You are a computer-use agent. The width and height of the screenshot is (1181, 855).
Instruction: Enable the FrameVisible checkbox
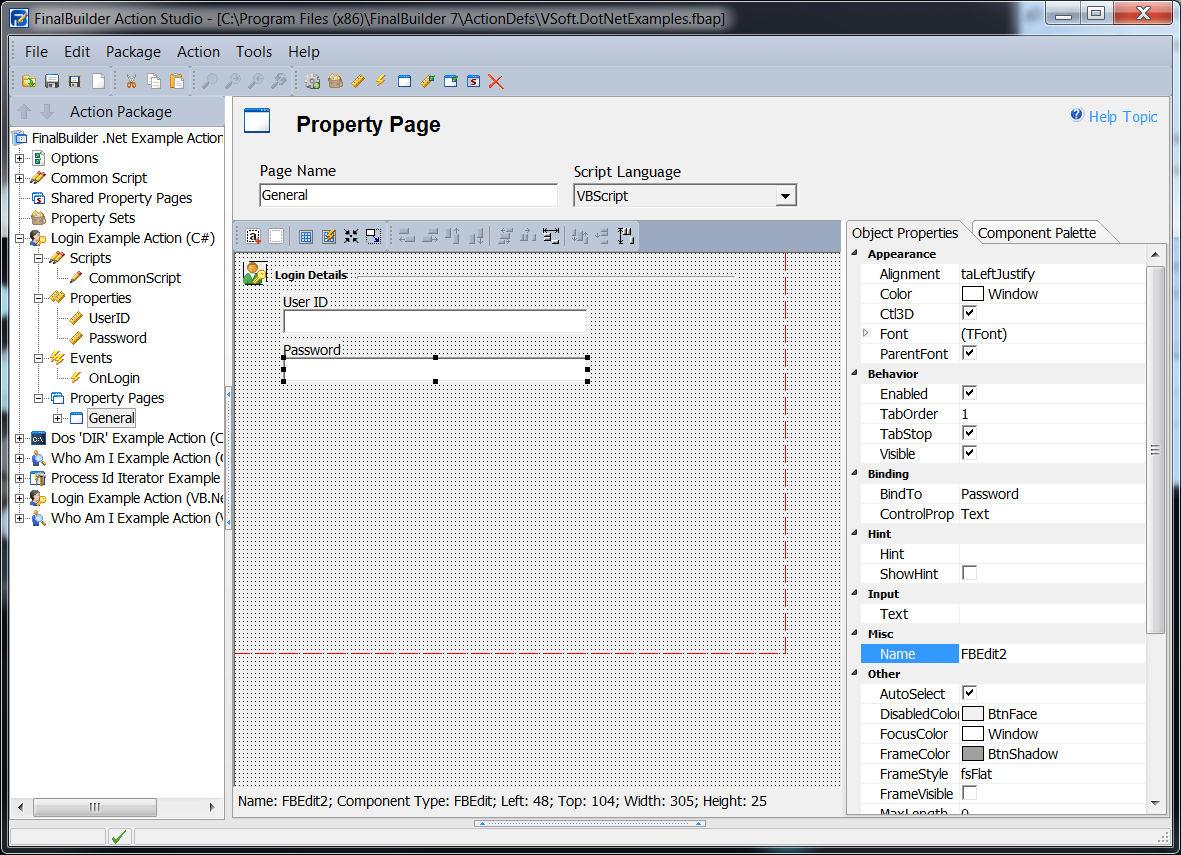pos(969,793)
